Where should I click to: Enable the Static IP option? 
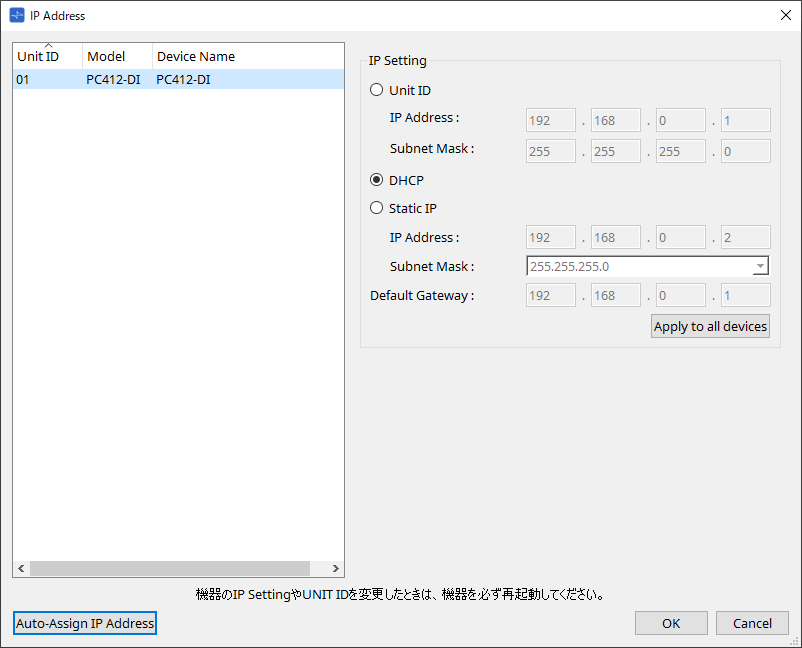tap(376, 208)
